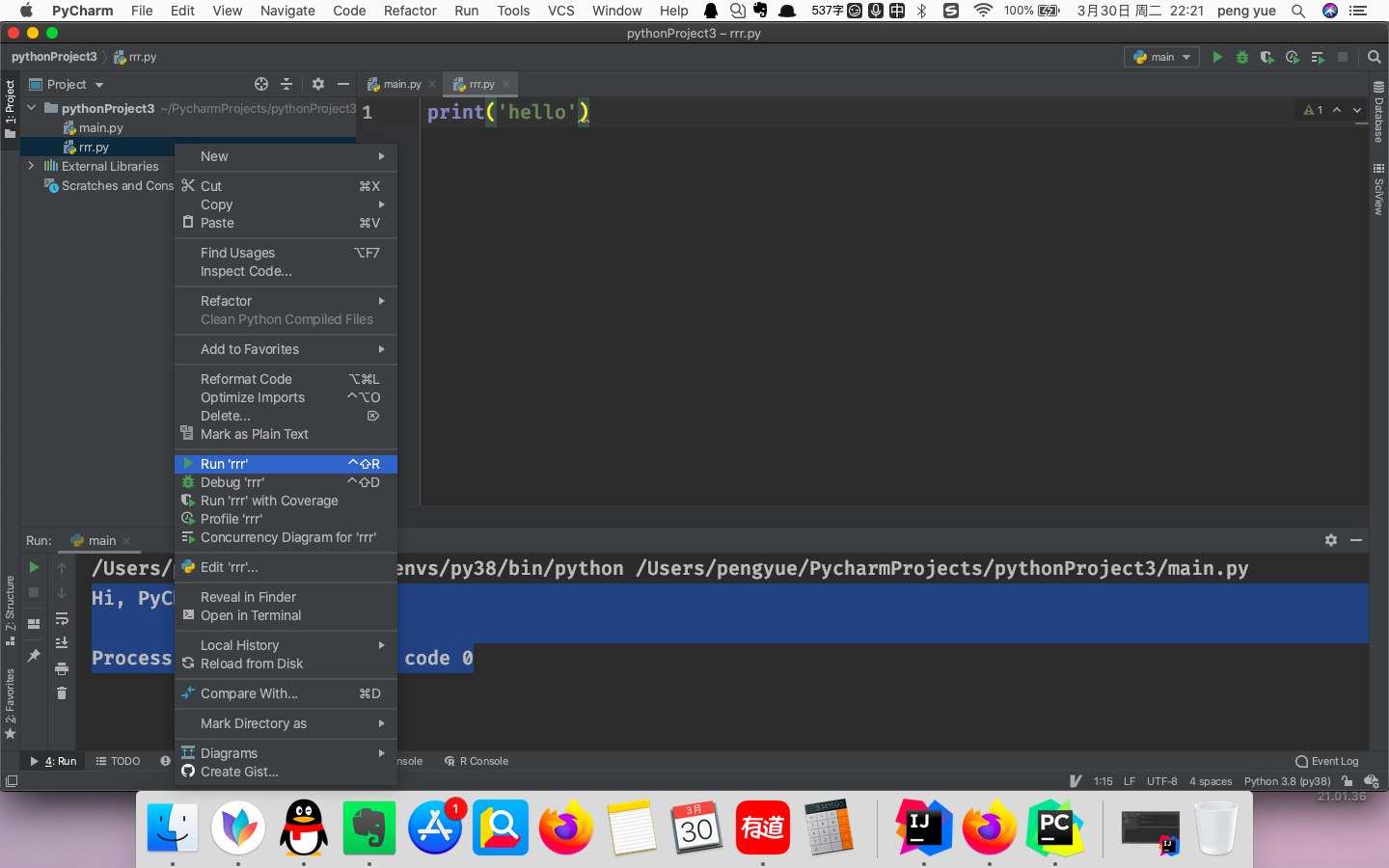Open the settings gear in the Run panel
This screenshot has width=1389, height=868.
coord(1331,540)
